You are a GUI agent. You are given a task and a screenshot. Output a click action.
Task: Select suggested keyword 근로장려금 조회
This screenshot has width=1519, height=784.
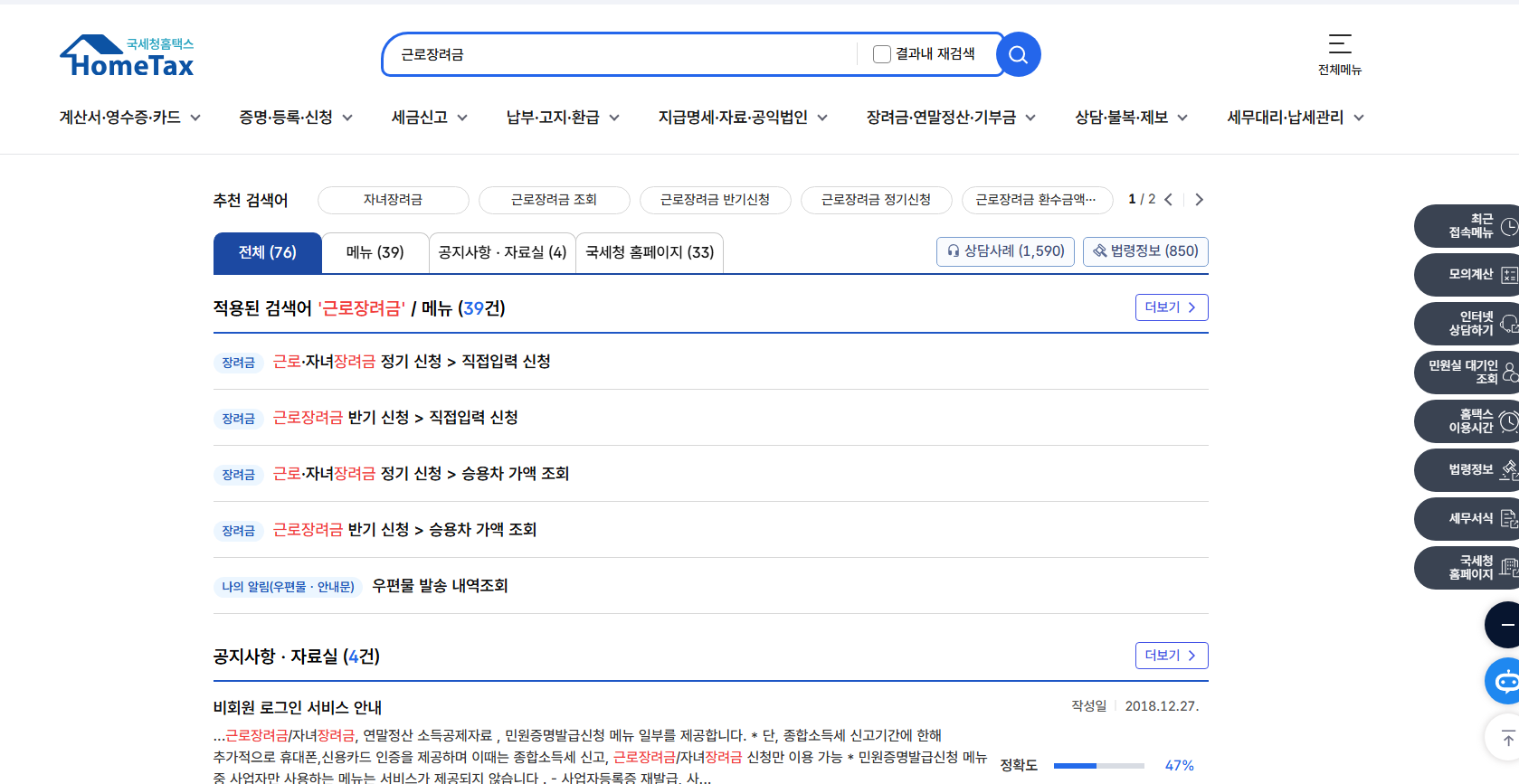click(555, 200)
